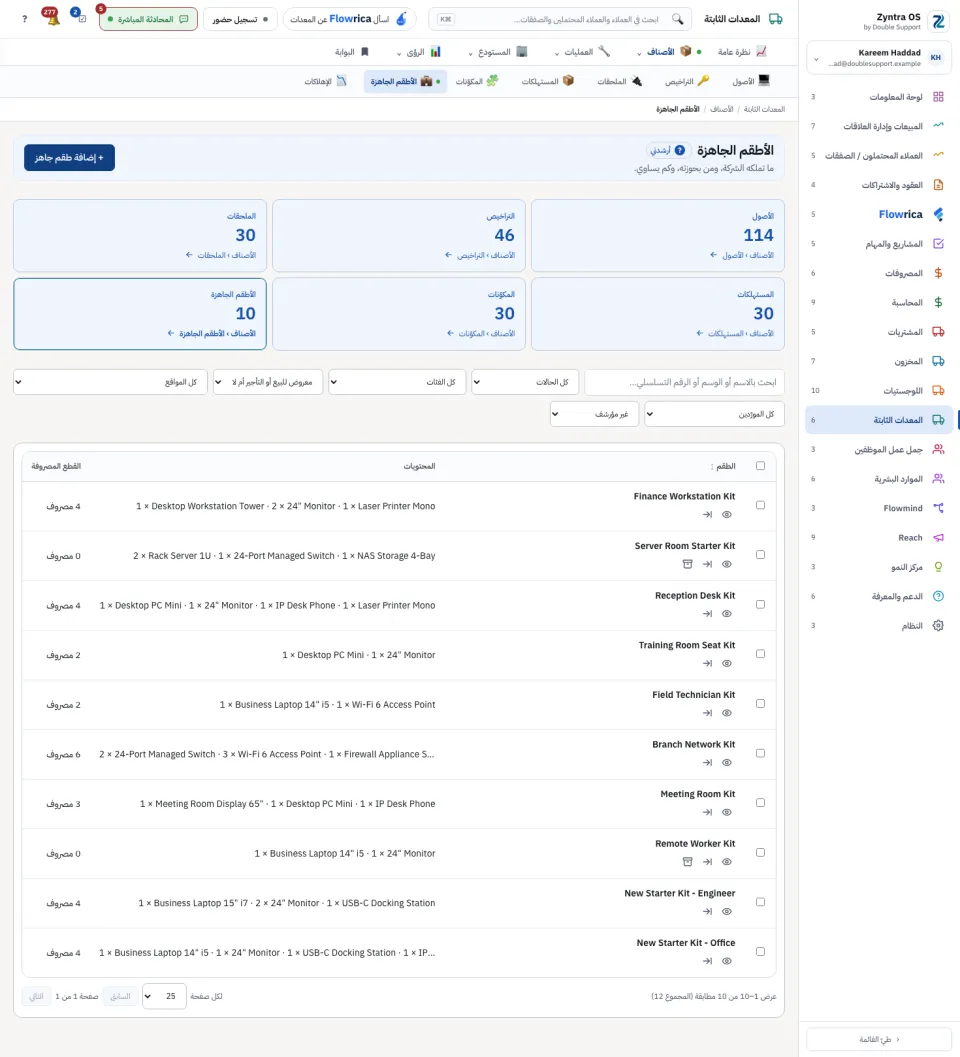Click the help question mark in top bar
The width and height of the screenshot is (960, 1057).
(25, 19)
